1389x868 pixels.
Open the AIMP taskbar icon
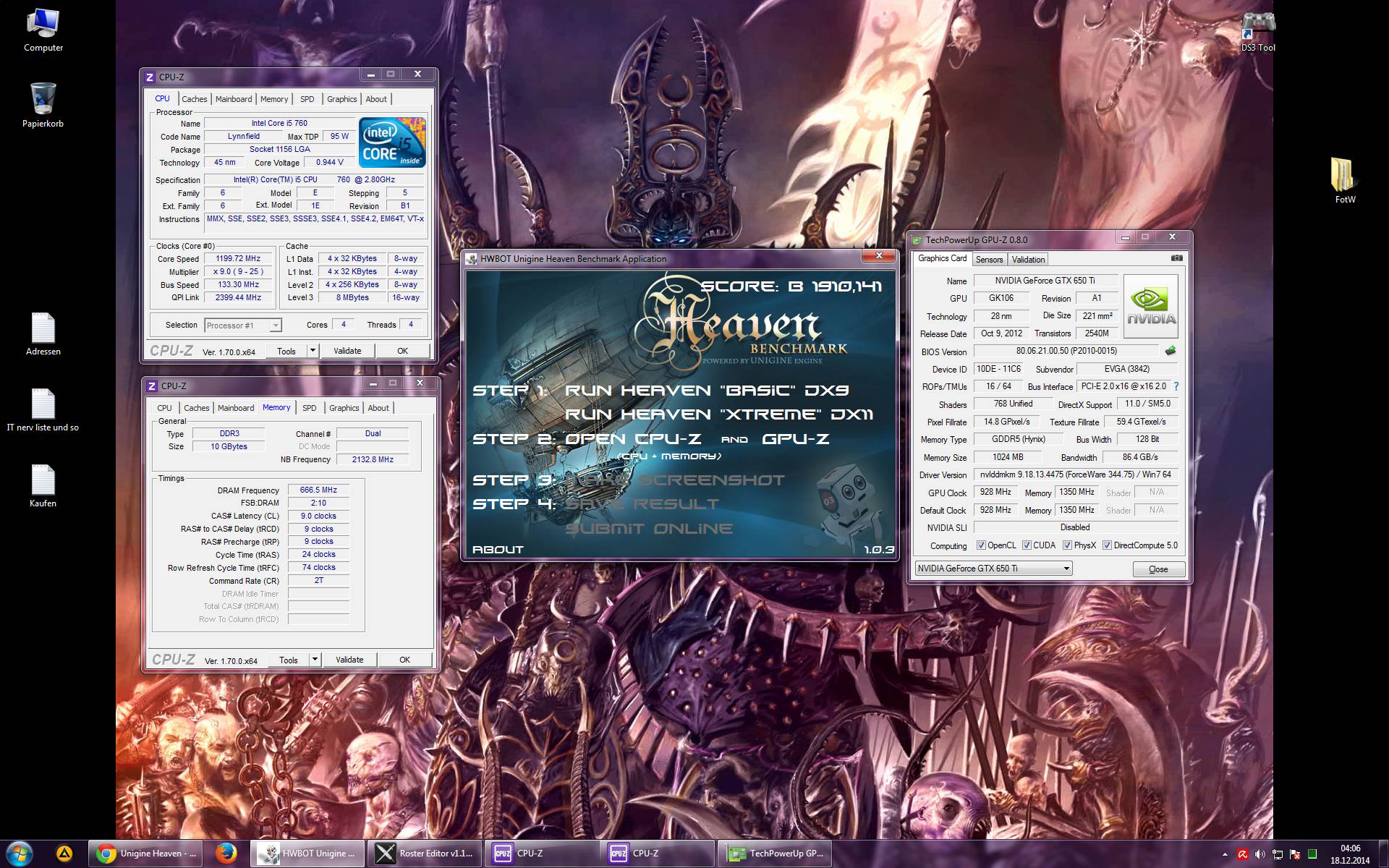coord(64,854)
